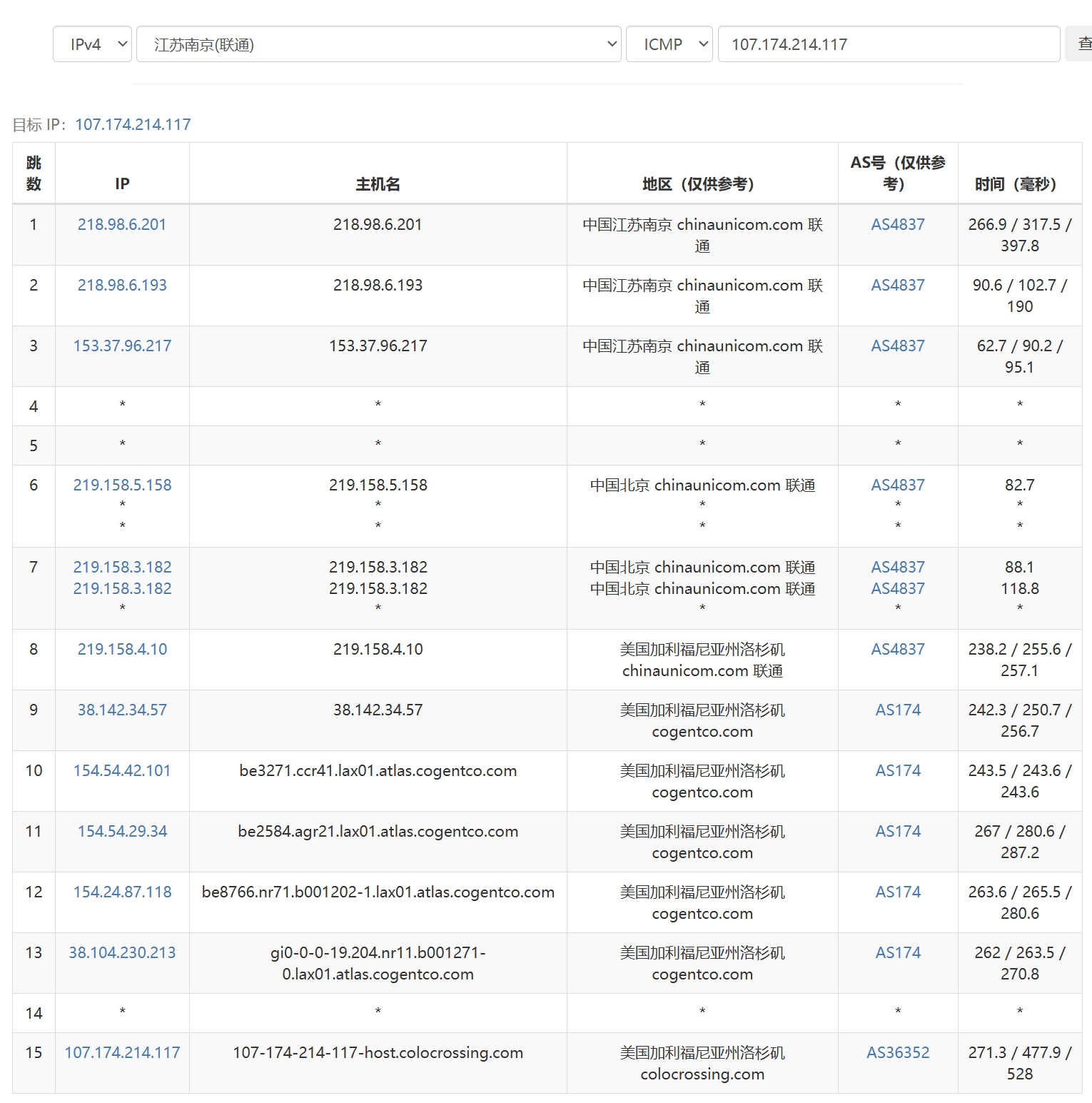Click hop 13 IP link 38.104.230.213
Screen dimensions: 1092x1103
click(122, 952)
